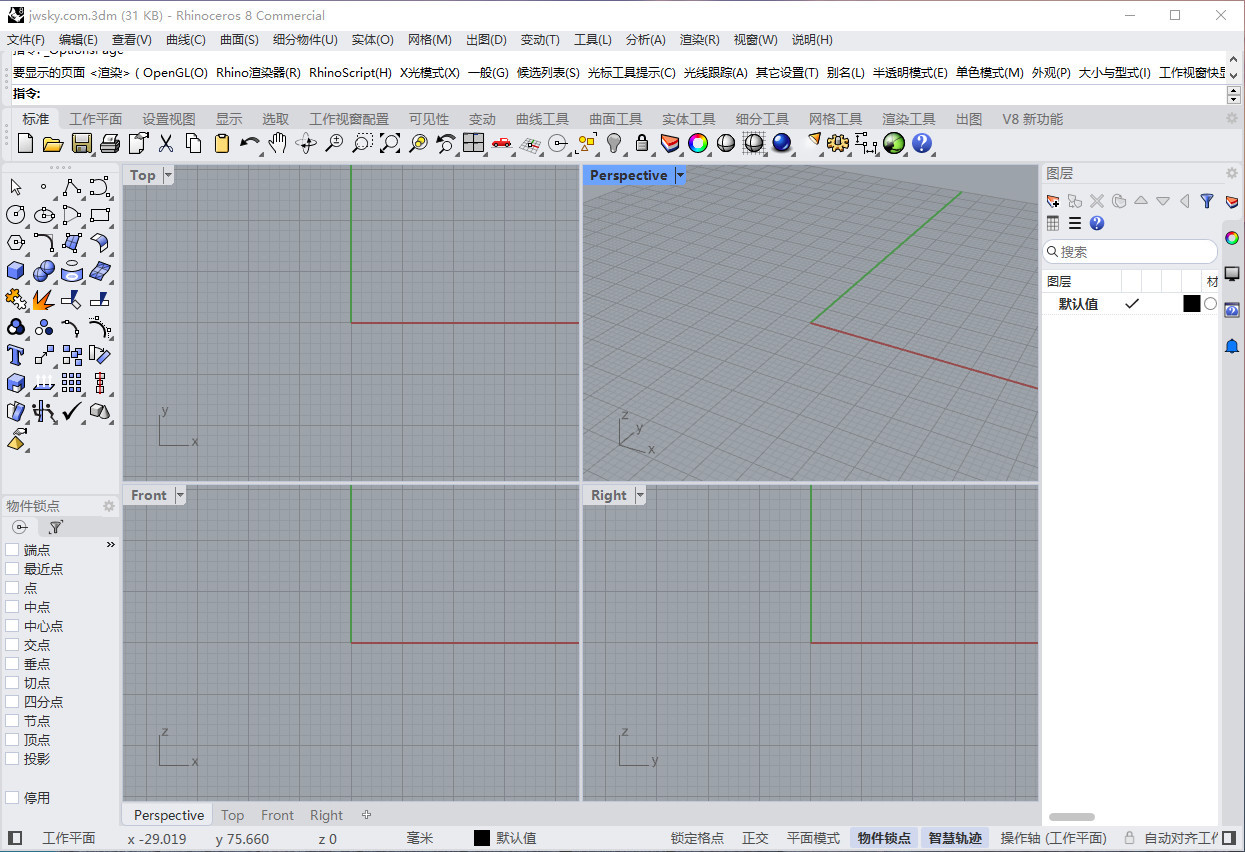Click the Polyline tool icon
The image size is (1245, 852).
point(71,187)
